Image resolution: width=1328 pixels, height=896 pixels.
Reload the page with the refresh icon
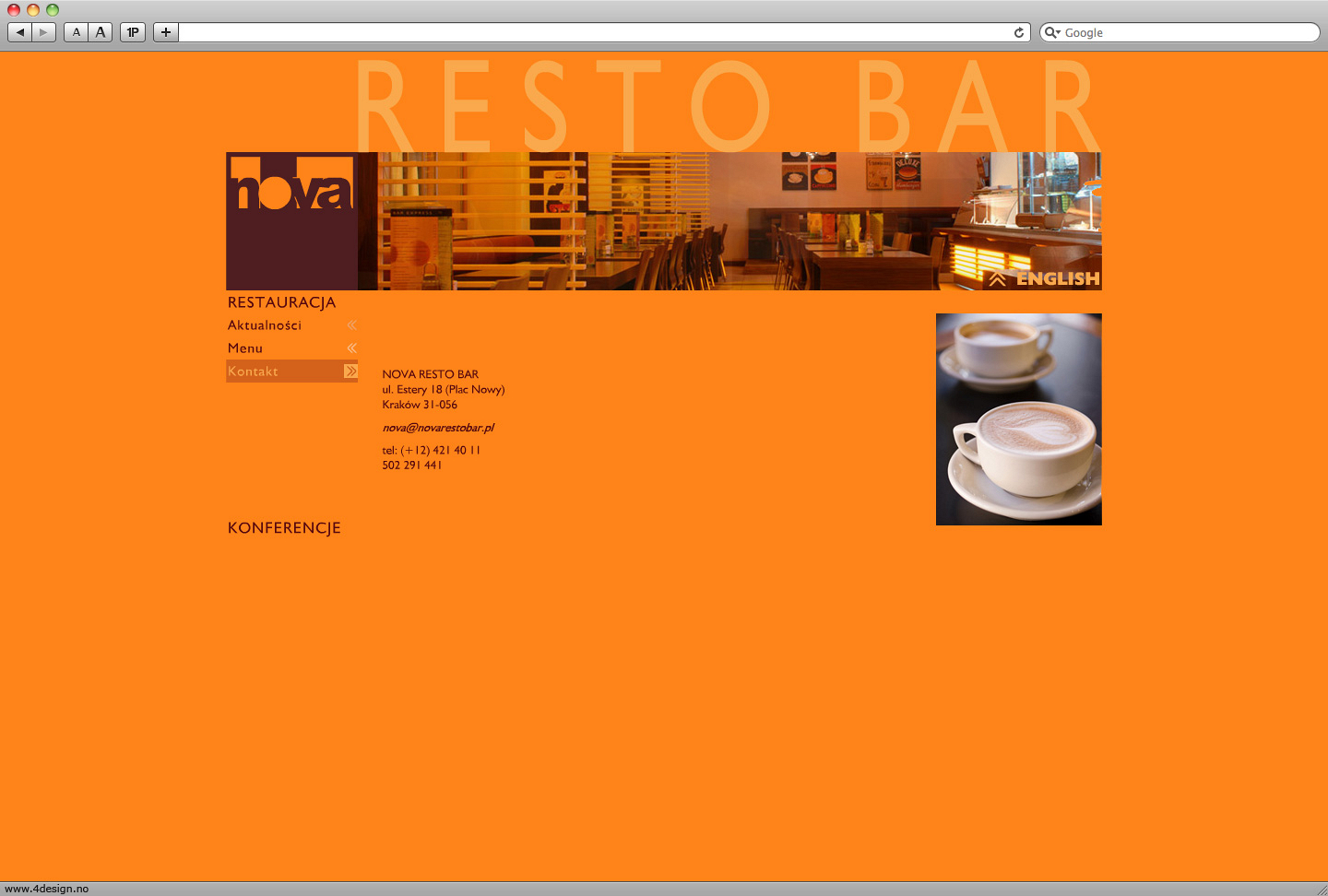1019,32
